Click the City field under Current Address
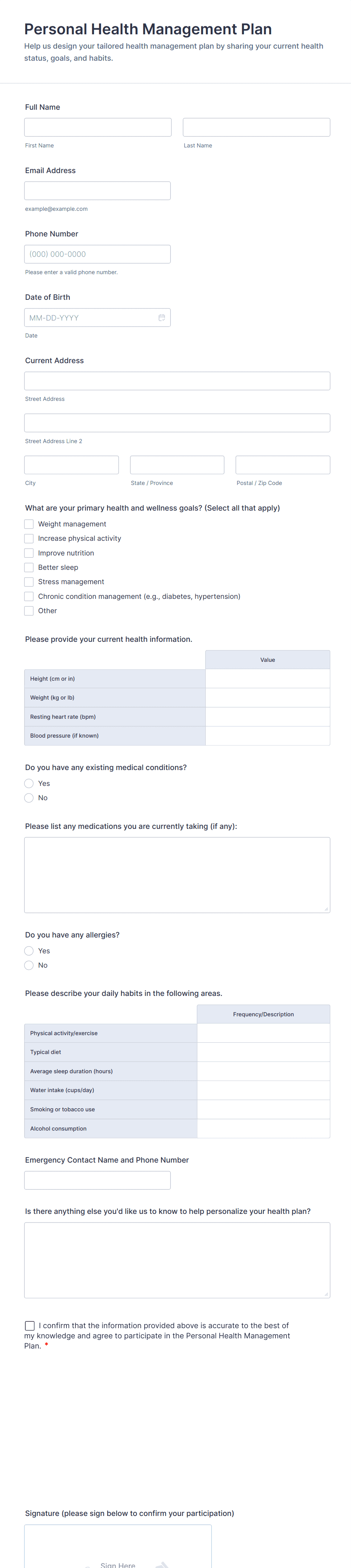 (71, 465)
